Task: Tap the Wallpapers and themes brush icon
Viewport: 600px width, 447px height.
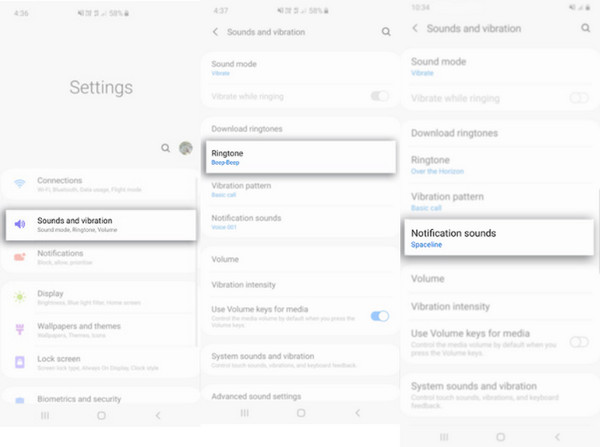Action: (x=20, y=329)
